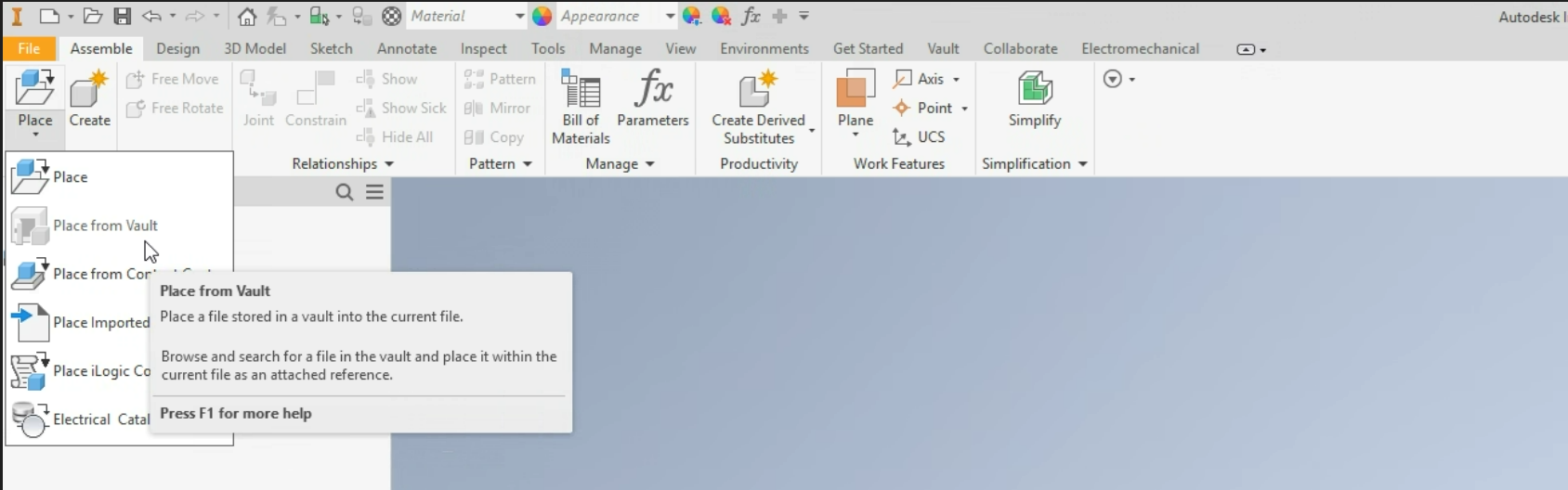Image resolution: width=1568 pixels, height=490 pixels.
Task: Click the checkered sphere material icon
Action: point(392,16)
